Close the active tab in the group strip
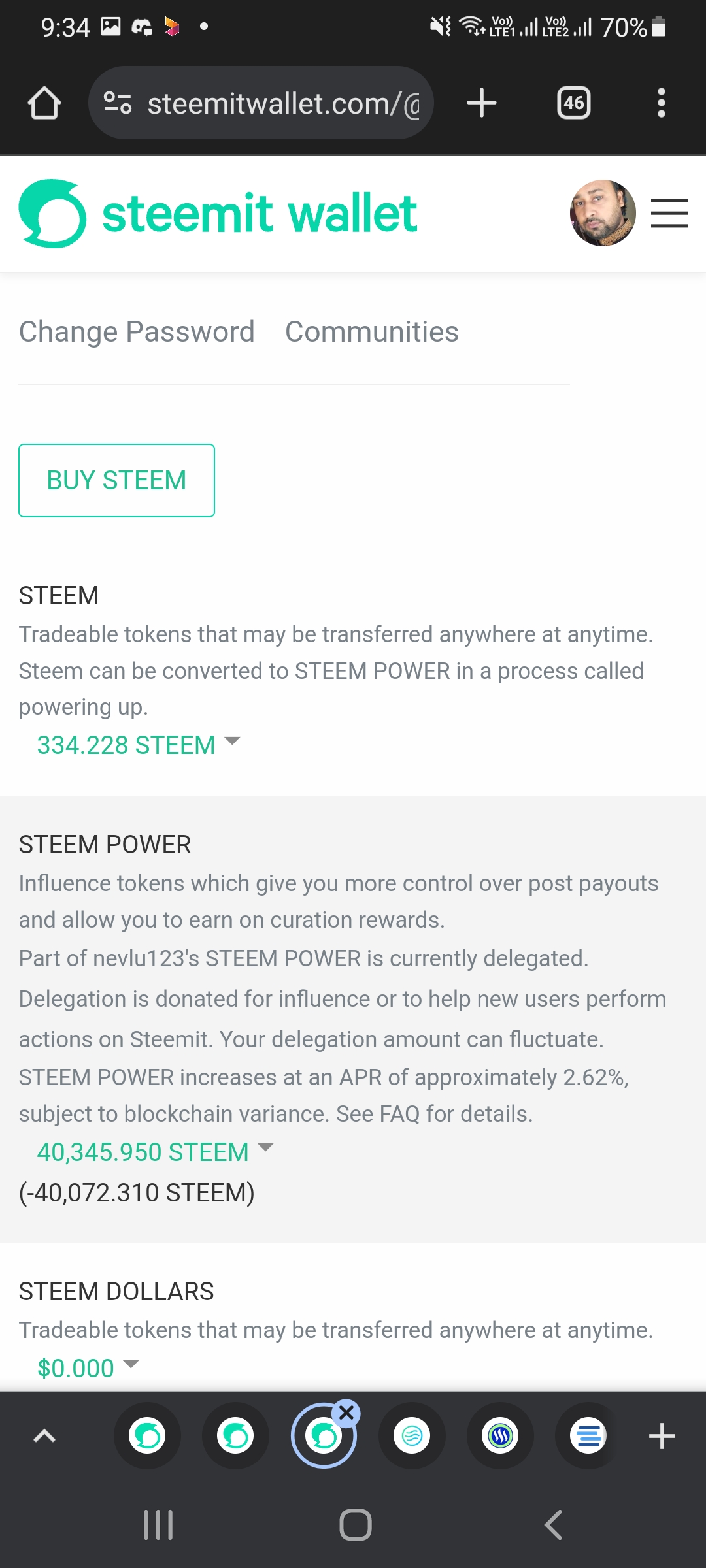The image size is (706, 1568). pyautogui.click(x=346, y=1413)
